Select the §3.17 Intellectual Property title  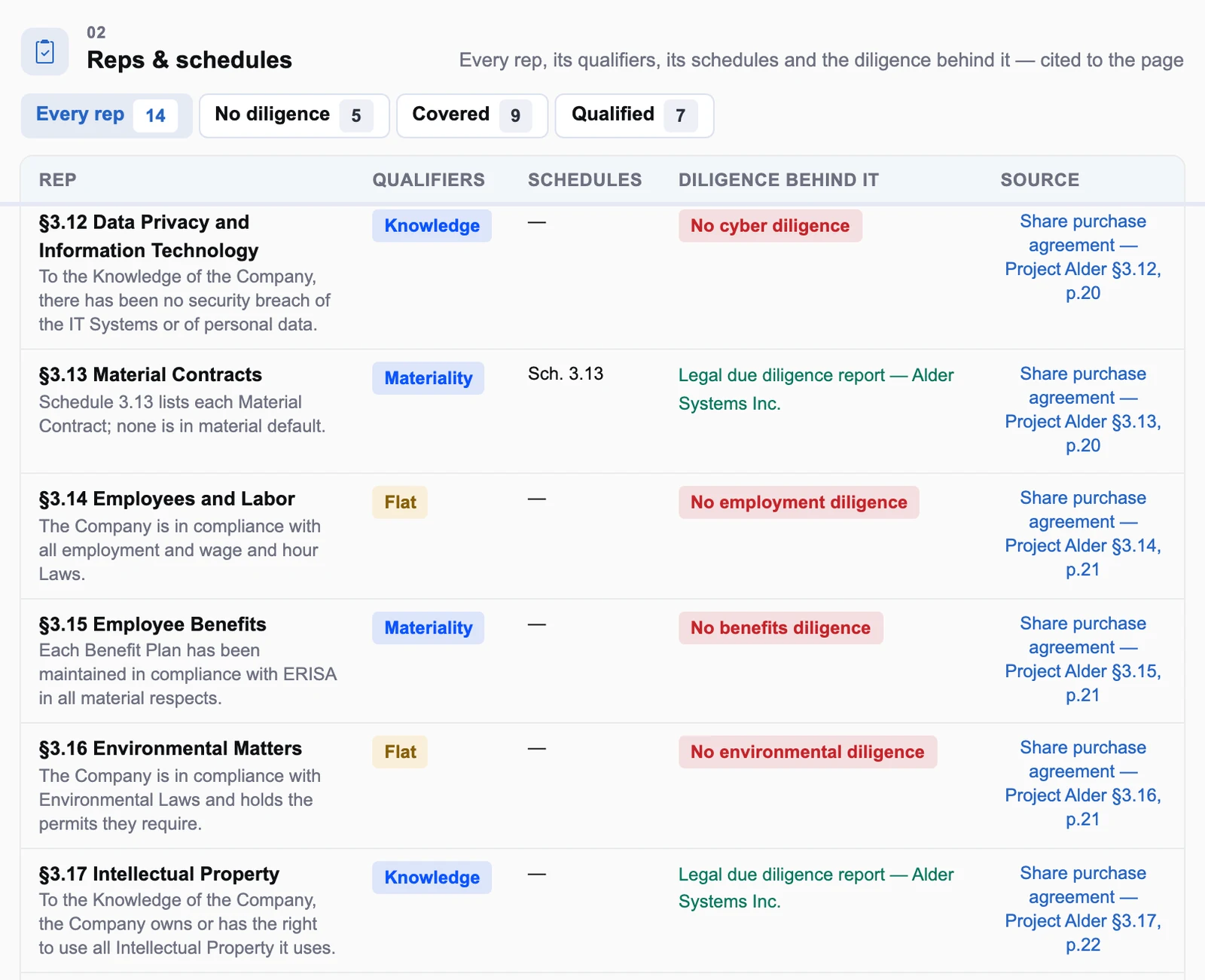point(159,874)
